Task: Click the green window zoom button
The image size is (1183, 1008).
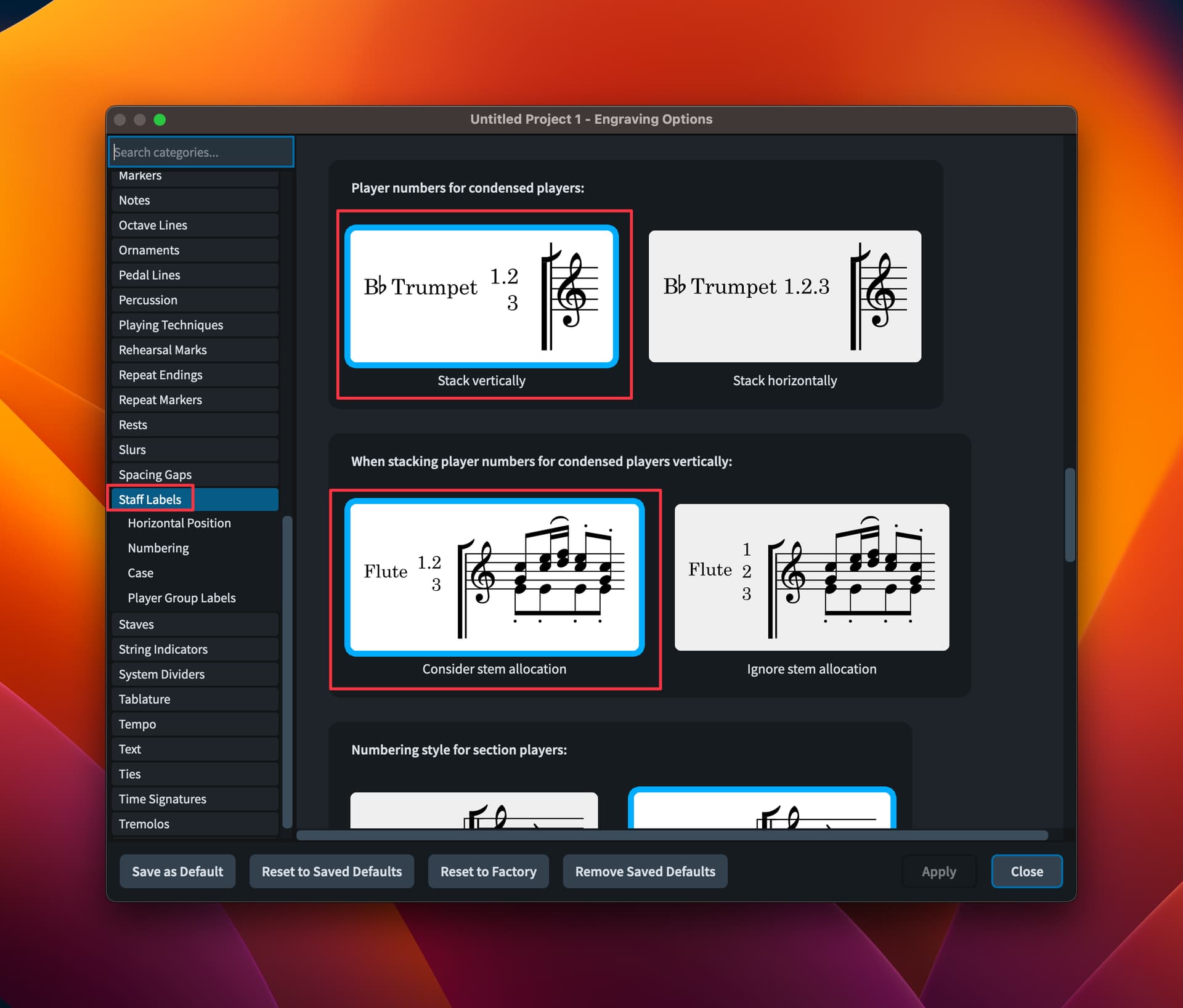Action: point(160,120)
